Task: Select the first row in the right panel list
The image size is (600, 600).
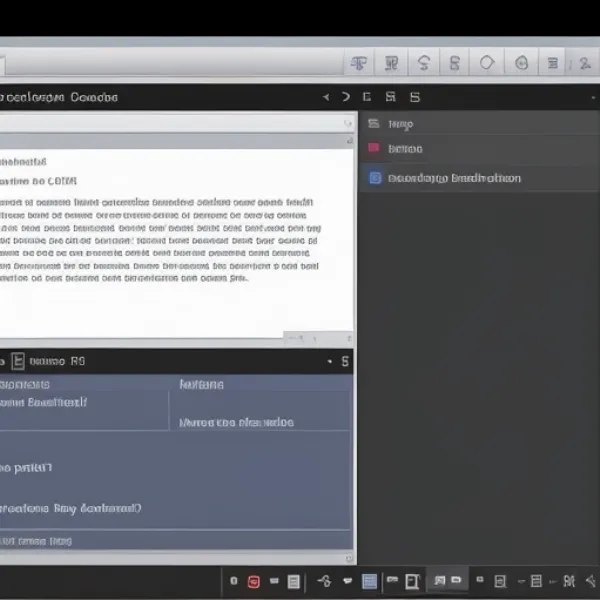Action: click(x=479, y=124)
